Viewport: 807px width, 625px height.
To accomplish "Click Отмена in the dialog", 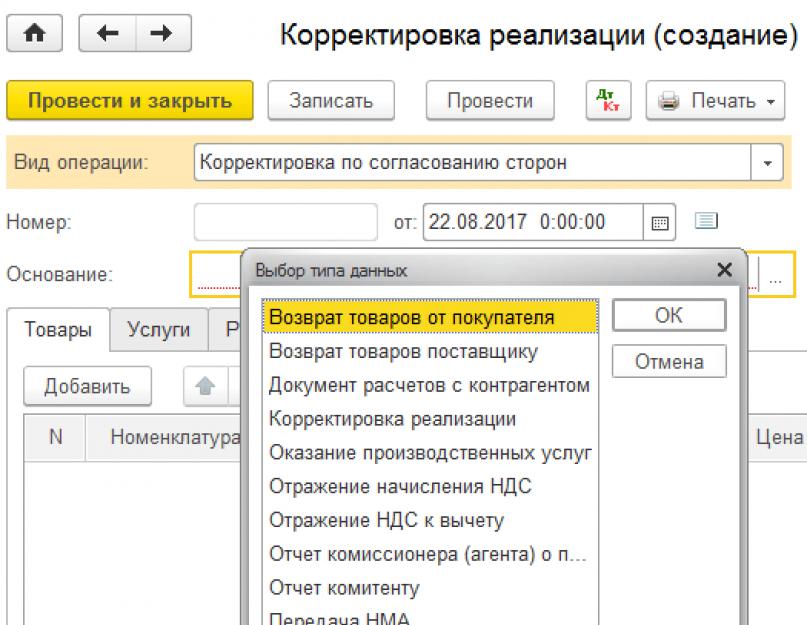I will [668, 361].
